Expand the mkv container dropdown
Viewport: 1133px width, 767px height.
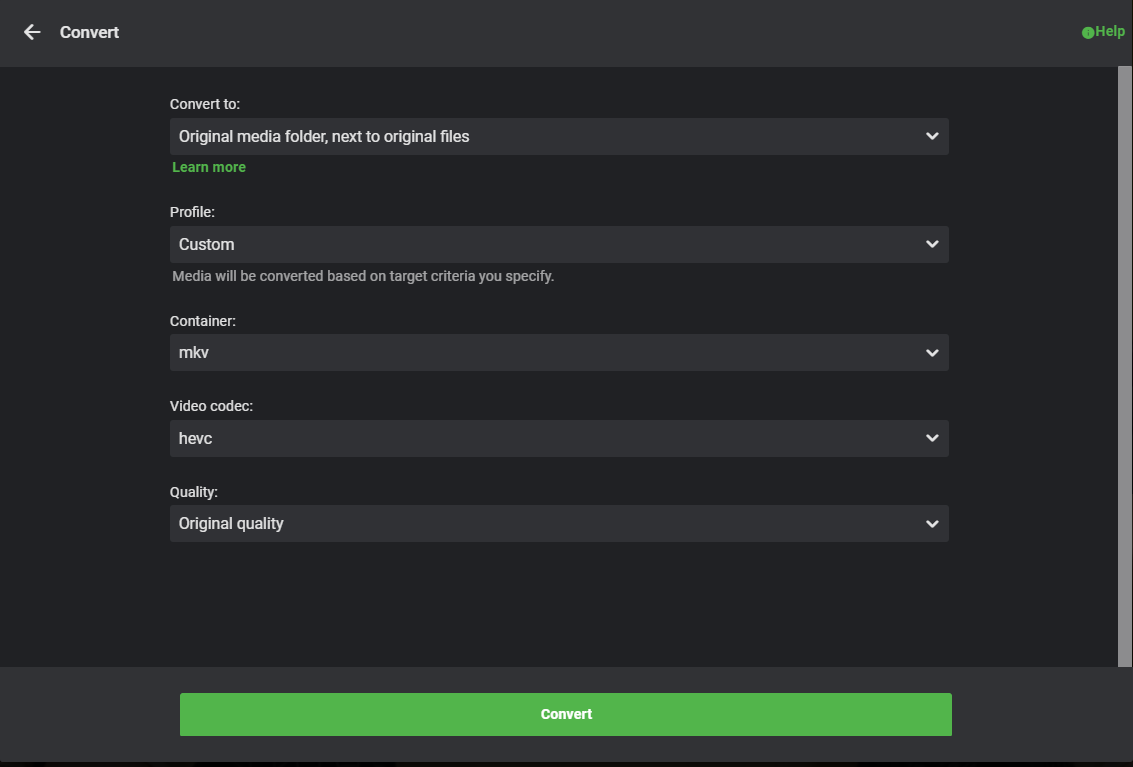[559, 353]
